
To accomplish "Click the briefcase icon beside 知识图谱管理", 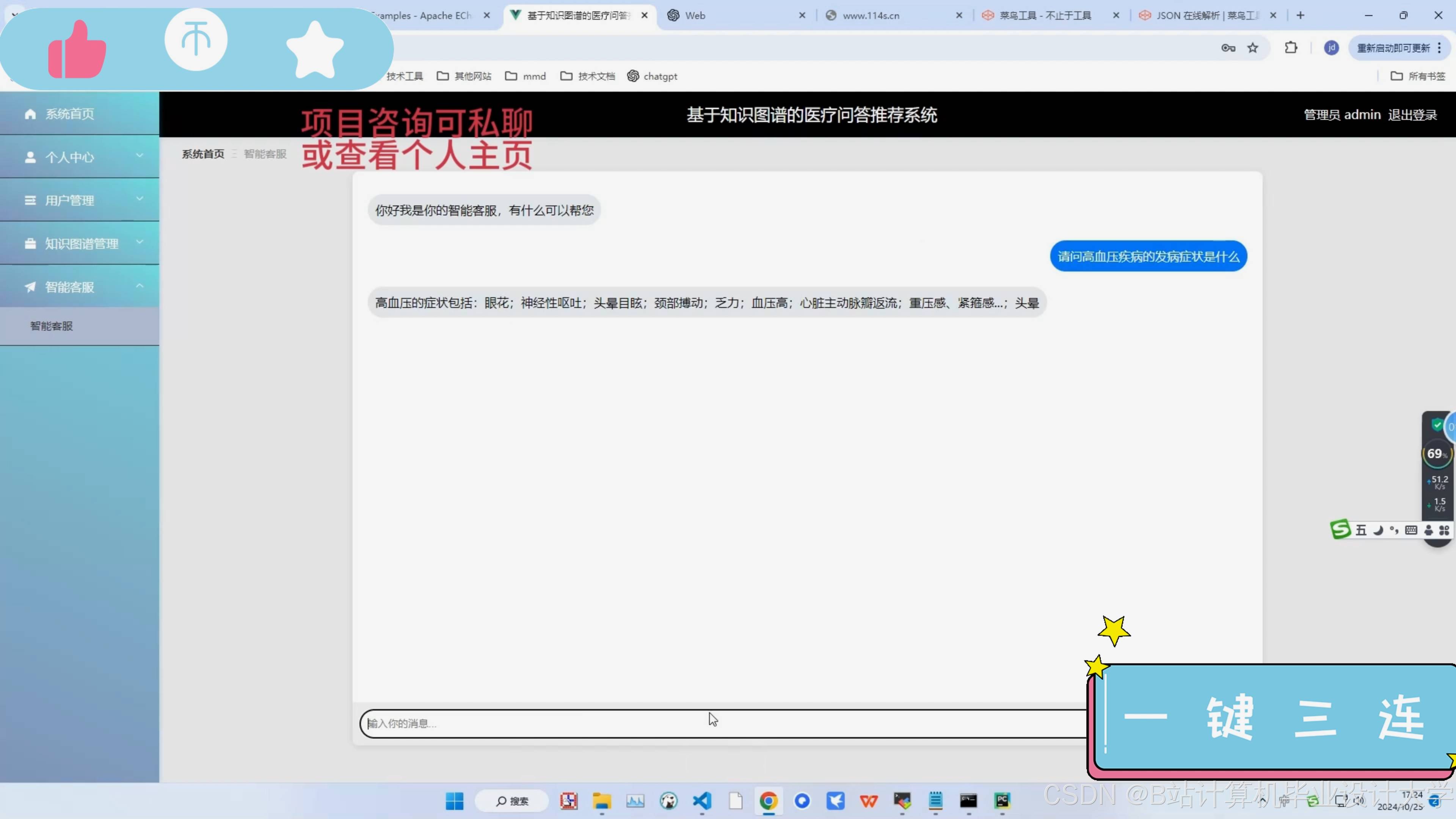I will pyautogui.click(x=30, y=243).
